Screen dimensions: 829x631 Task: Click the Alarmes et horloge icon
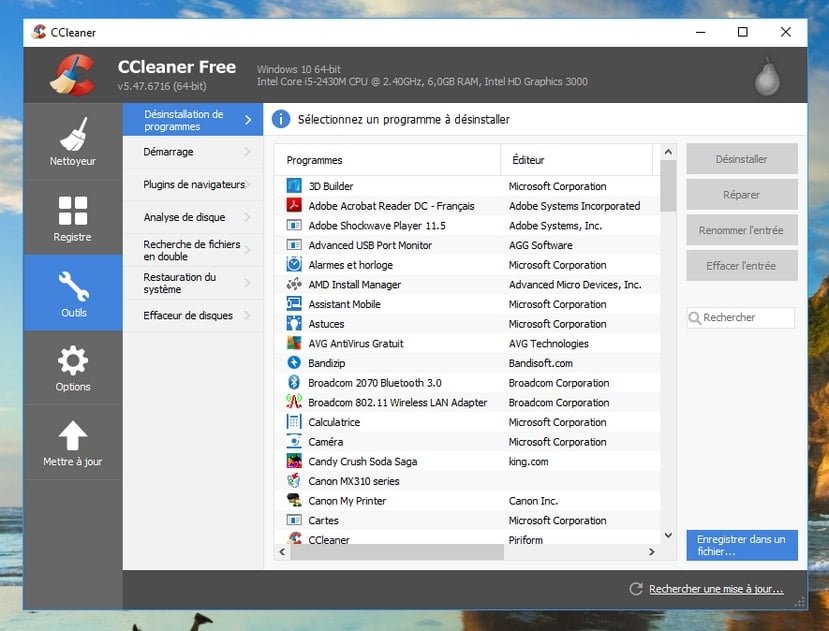pos(294,264)
